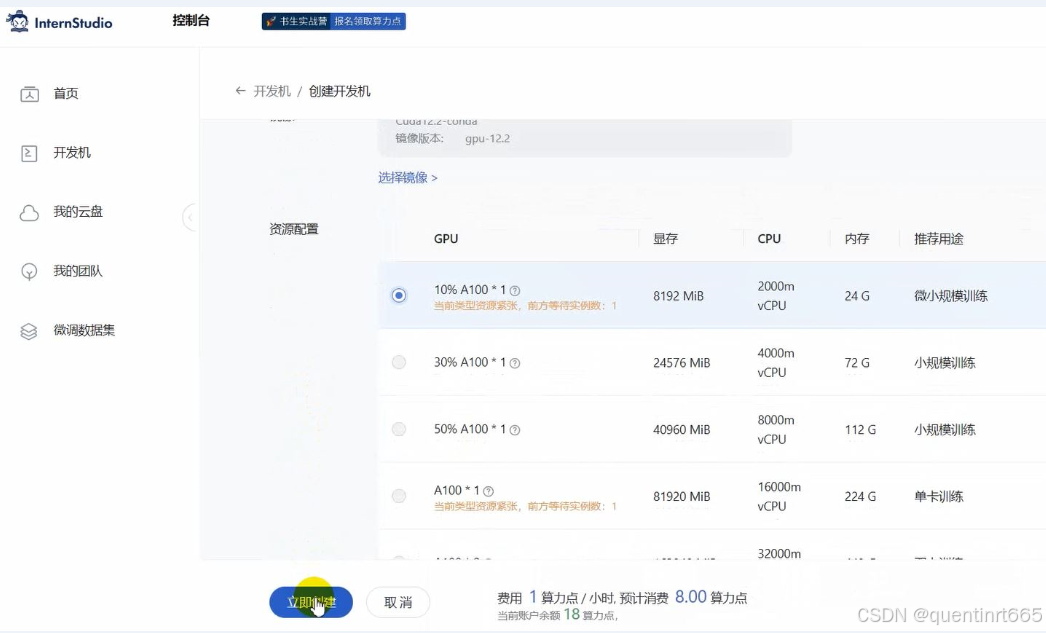Click 创建开发机 breadcrumb text
The width and height of the screenshot is (1046, 633).
point(340,91)
